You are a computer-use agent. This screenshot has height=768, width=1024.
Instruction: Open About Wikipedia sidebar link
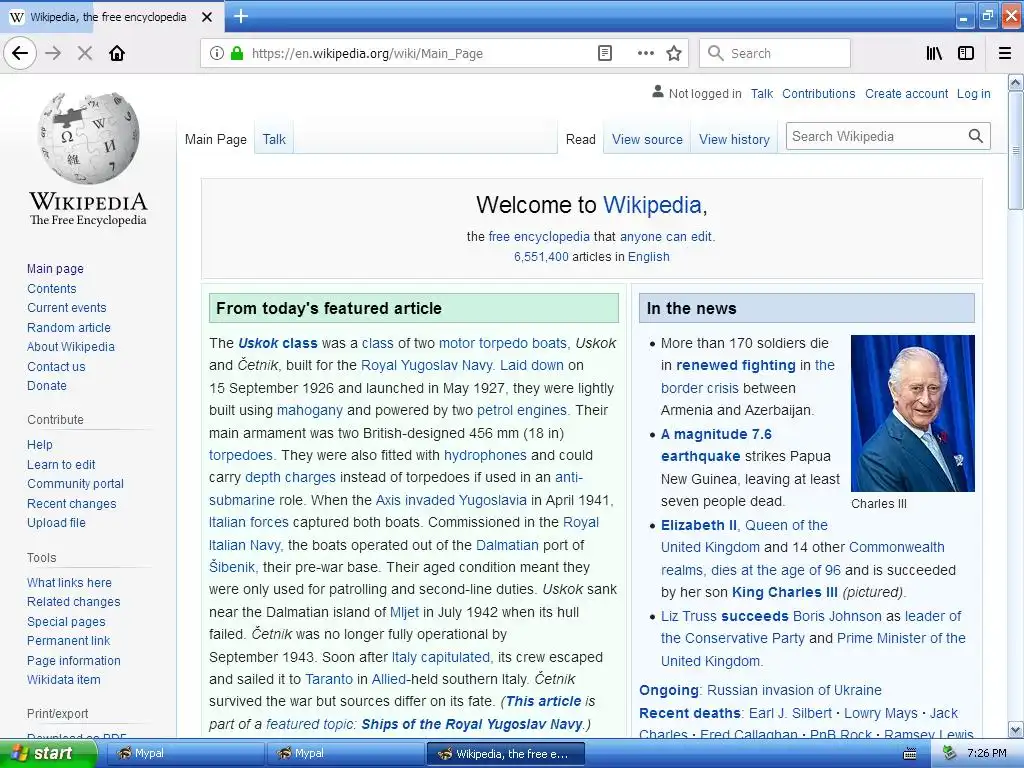71,347
